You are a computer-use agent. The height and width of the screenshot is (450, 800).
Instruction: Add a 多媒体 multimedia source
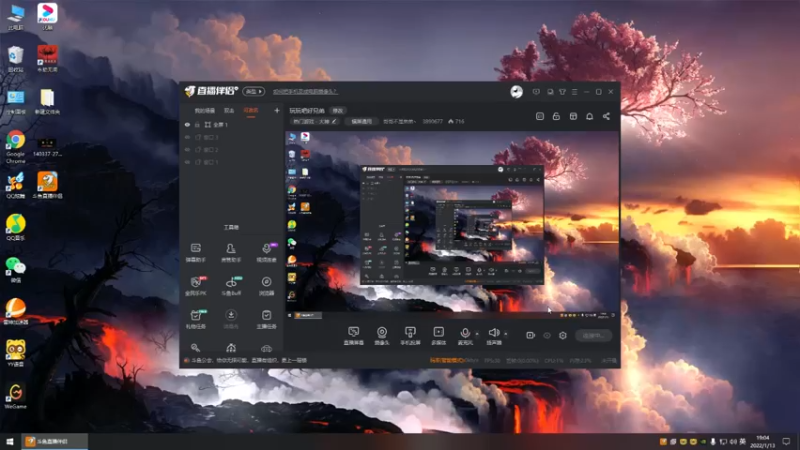(x=438, y=336)
